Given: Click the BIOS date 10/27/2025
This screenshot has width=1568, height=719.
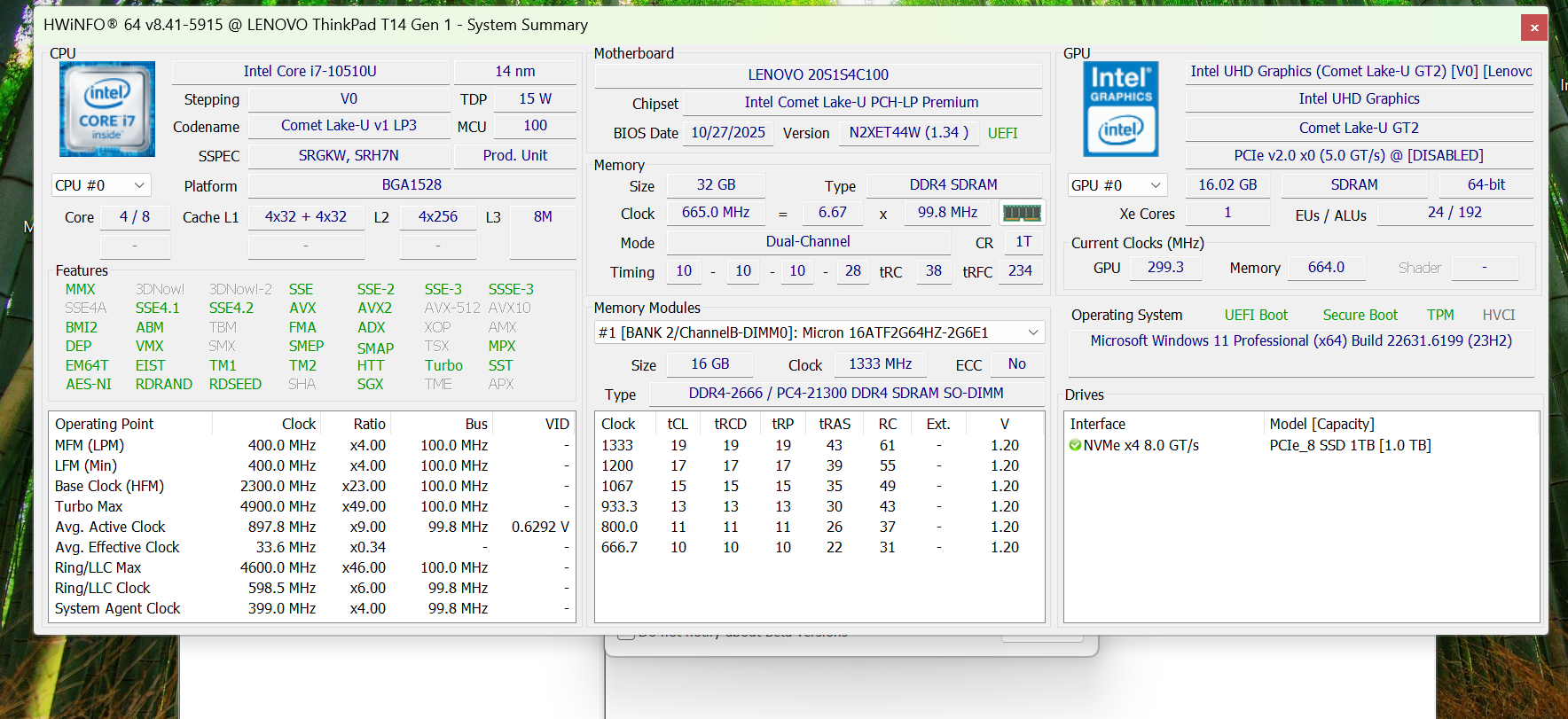Looking at the screenshot, I should (728, 132).
